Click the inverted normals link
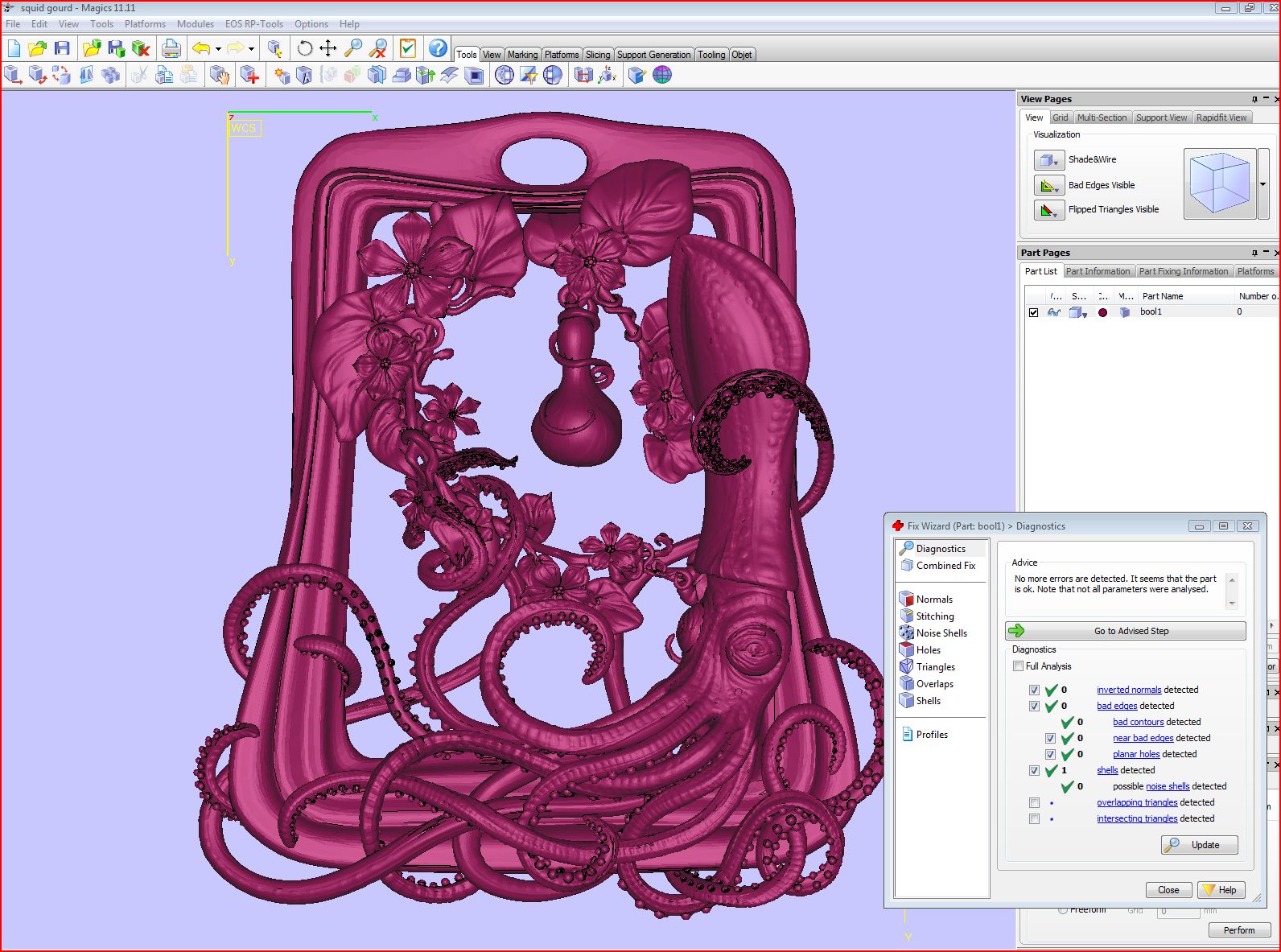The width and height of the screenshot is (1281, 952). (1128, 690)
